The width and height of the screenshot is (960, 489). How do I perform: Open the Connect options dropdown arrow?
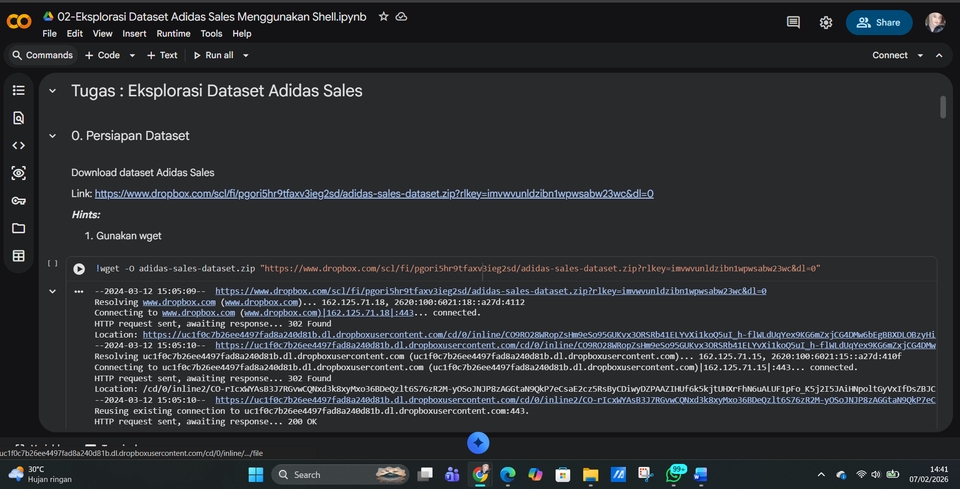point(920,55)
